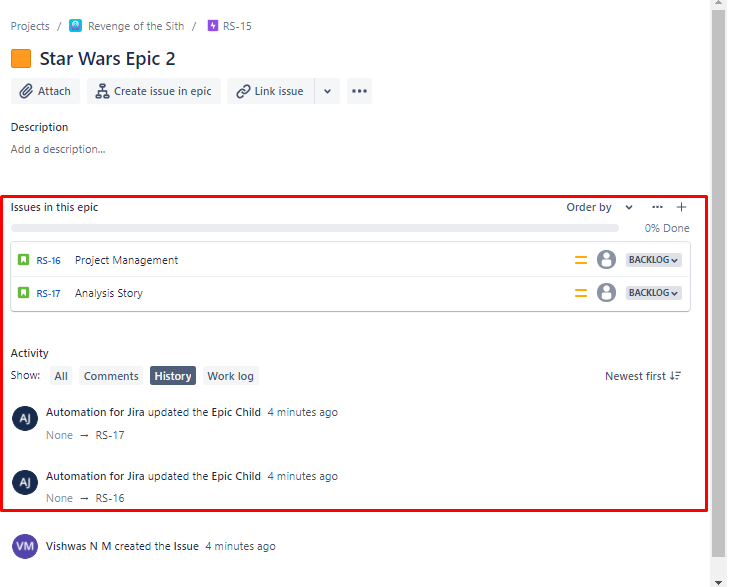
Task: Click the Project Management issue summary
Action: 126,260
